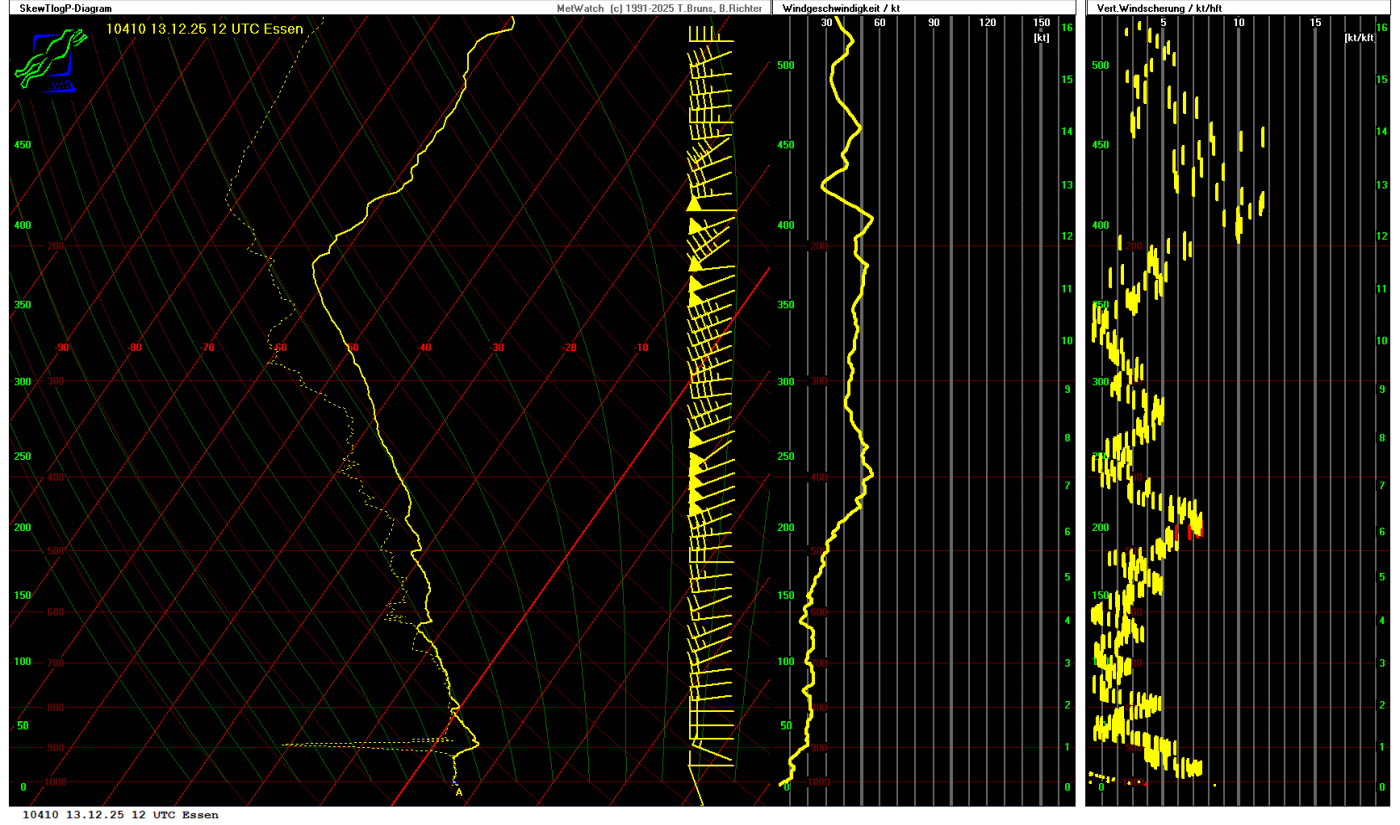The image size is (1400, 825).
Task: Click the DWD logo in the top-left corner
Action: point(46,60)
